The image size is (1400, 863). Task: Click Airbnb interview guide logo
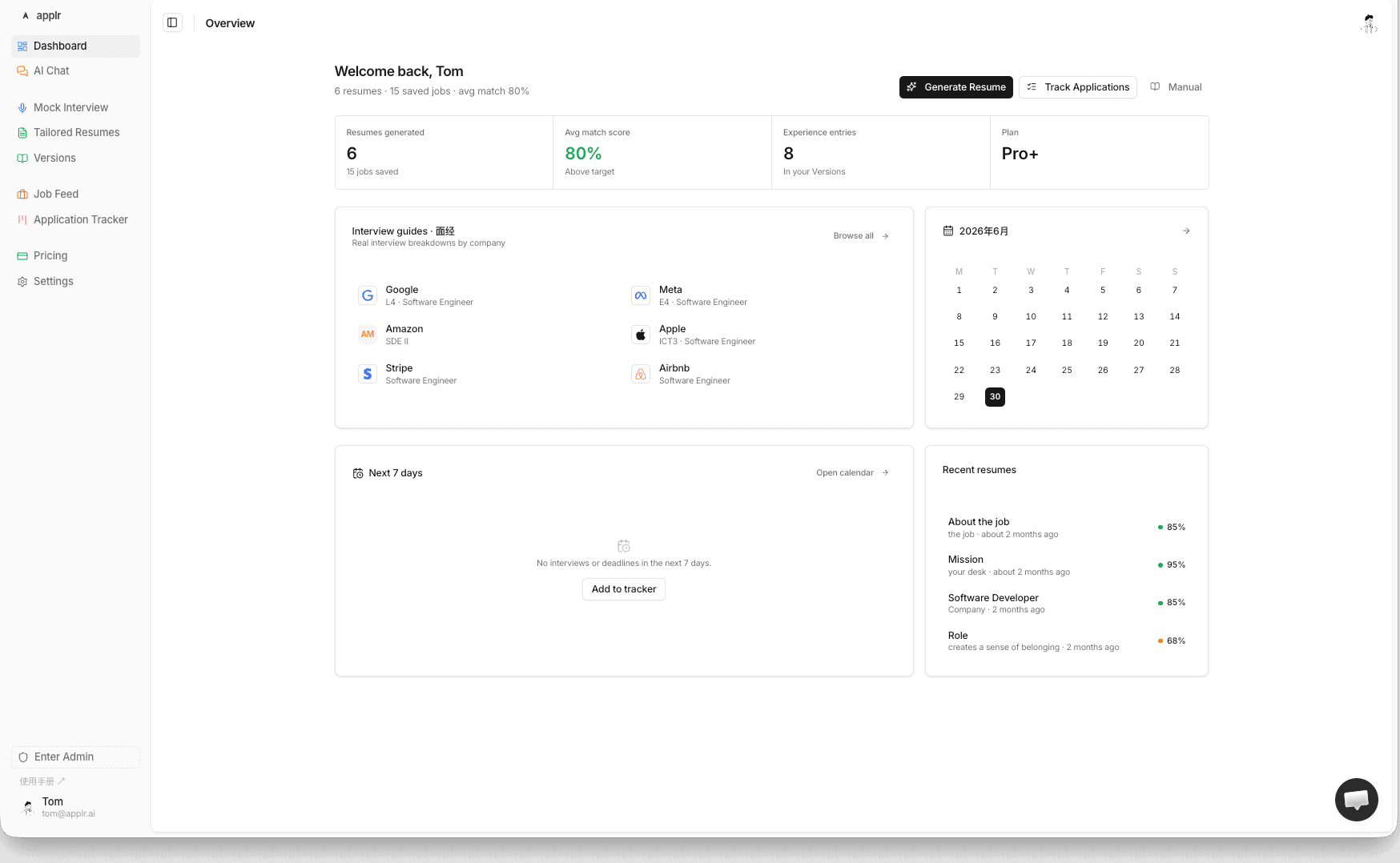point(641,374)
